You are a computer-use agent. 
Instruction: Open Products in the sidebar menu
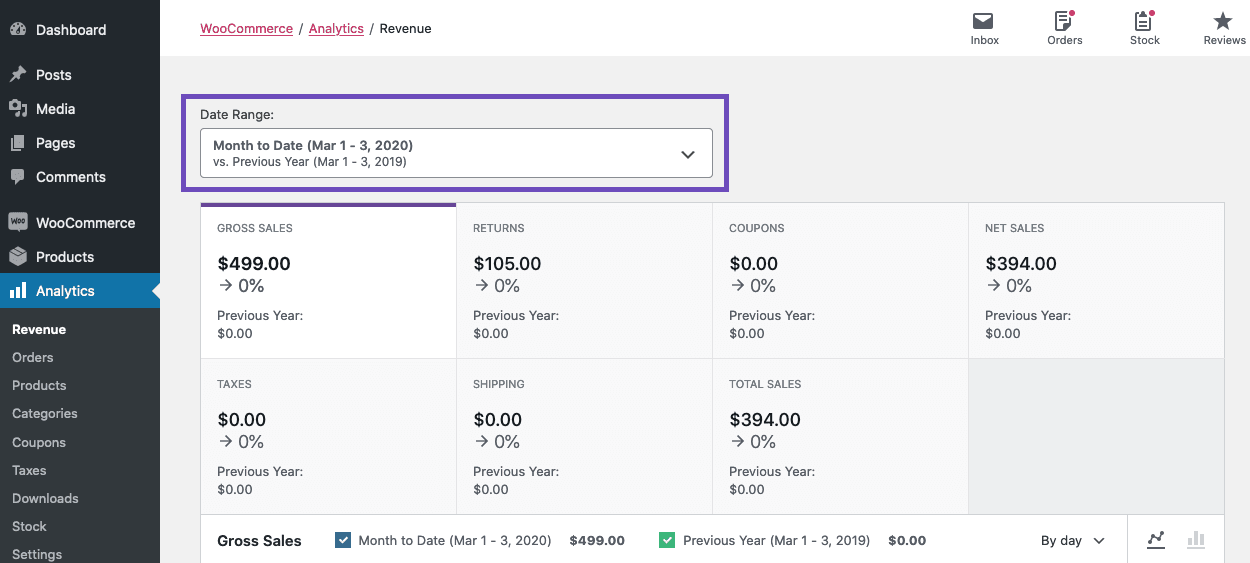tap(65, 257)
